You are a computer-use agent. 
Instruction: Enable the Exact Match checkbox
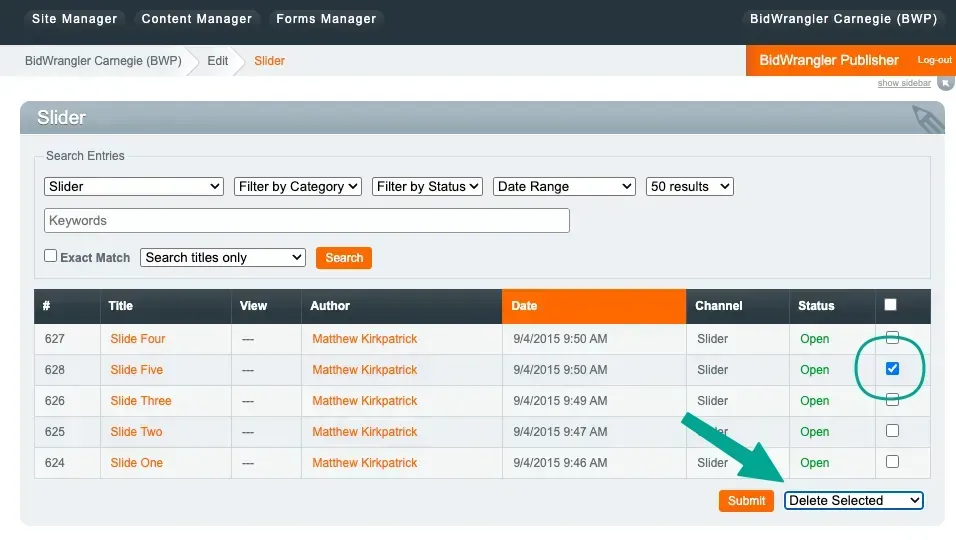pos(51,256)
